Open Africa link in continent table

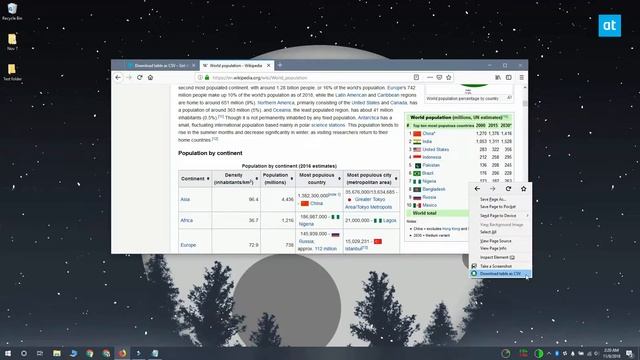coord(187,220)
